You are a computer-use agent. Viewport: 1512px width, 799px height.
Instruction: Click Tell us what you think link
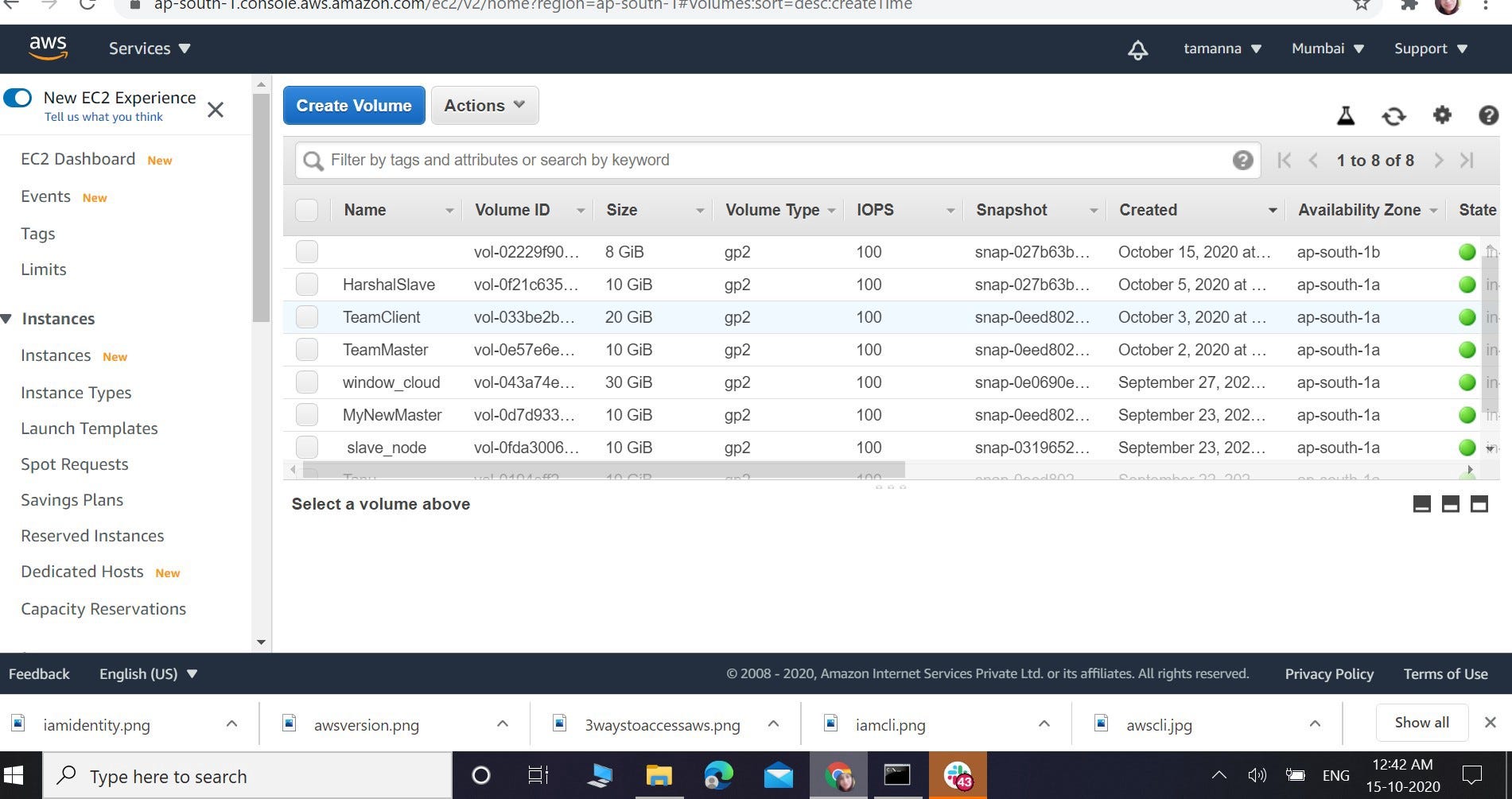coord(103,117)
